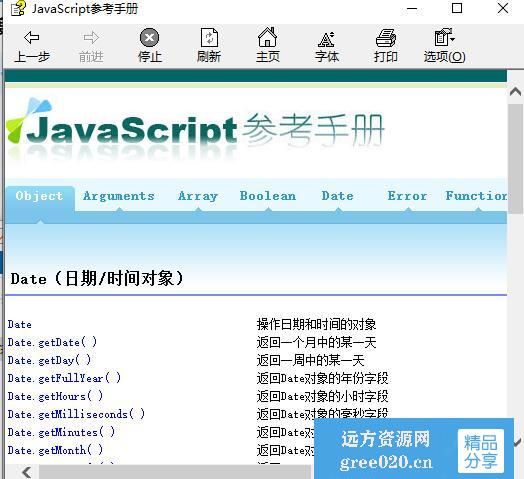Click the vertical scrollbar thumb
This screenshot has height=479, width=524.
click(515, 158)
